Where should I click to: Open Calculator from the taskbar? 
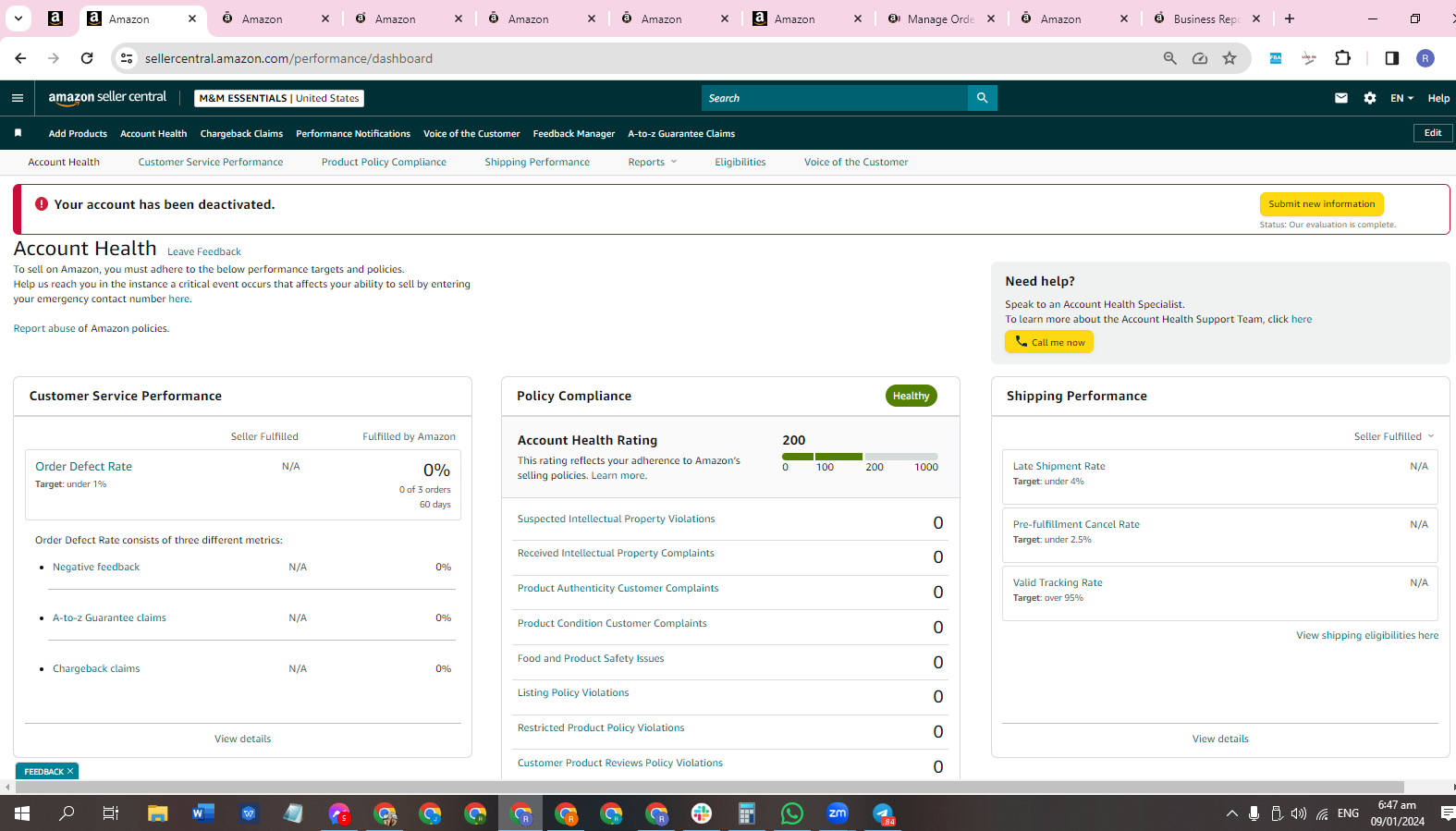(x=747, y=813)
